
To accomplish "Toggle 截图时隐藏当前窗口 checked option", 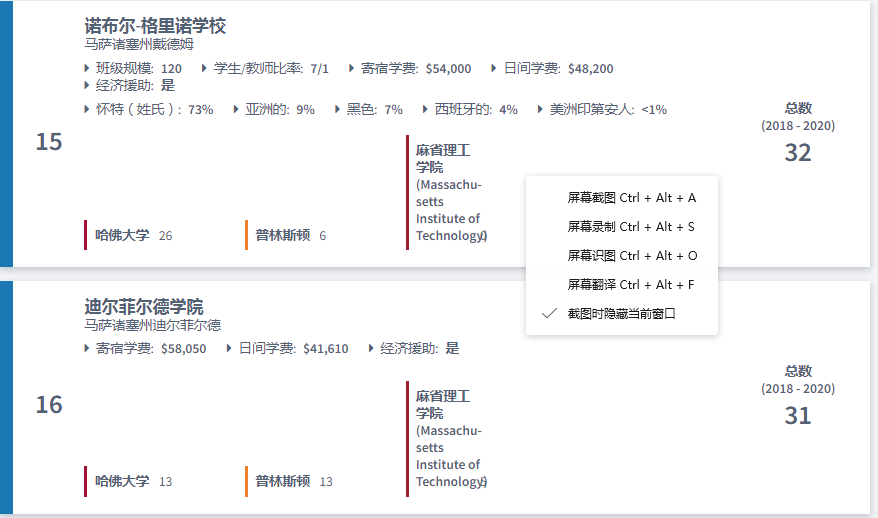I will coord(622,313).
